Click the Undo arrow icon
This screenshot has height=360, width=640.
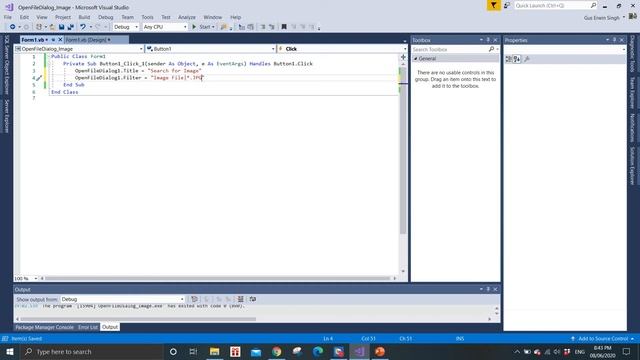[x=83, y=27]
